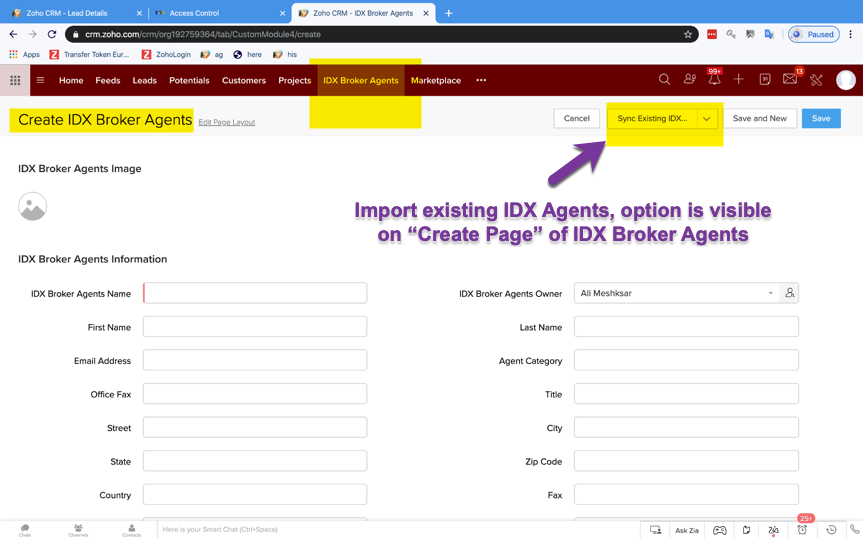Click the apps grid launcher icon
The image size is (863, 538).
(x=15, y=80)
